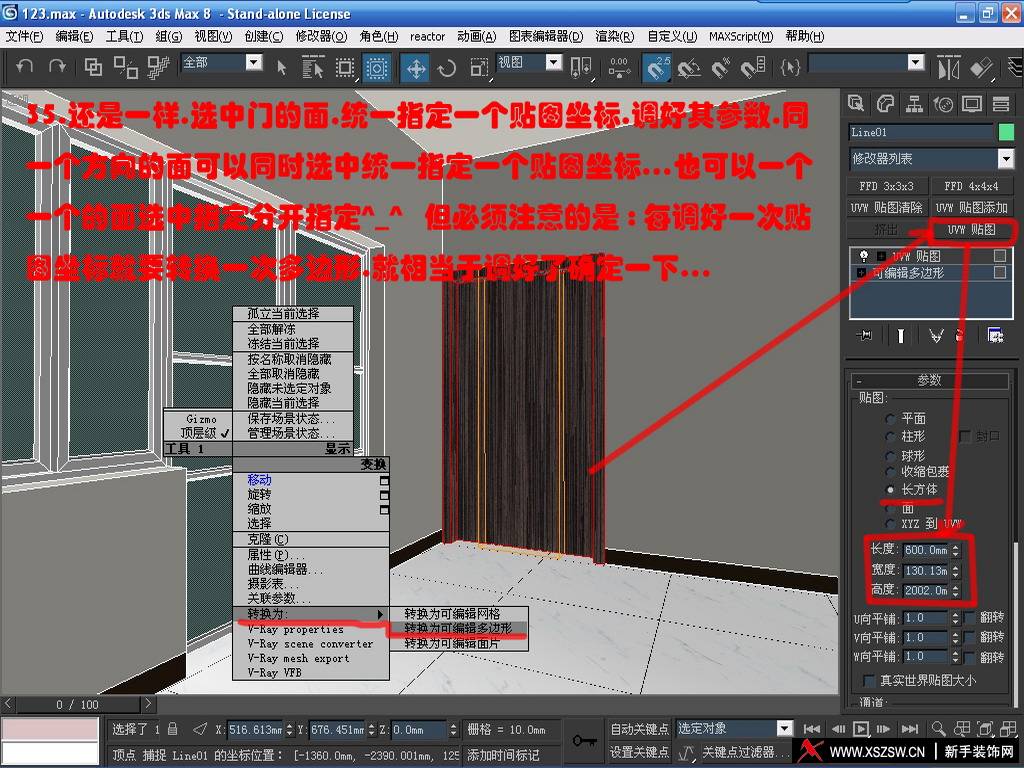Screen dimensions: 1024x768
Task: Choose 克隆(C) in context menu
Action: 310,539
